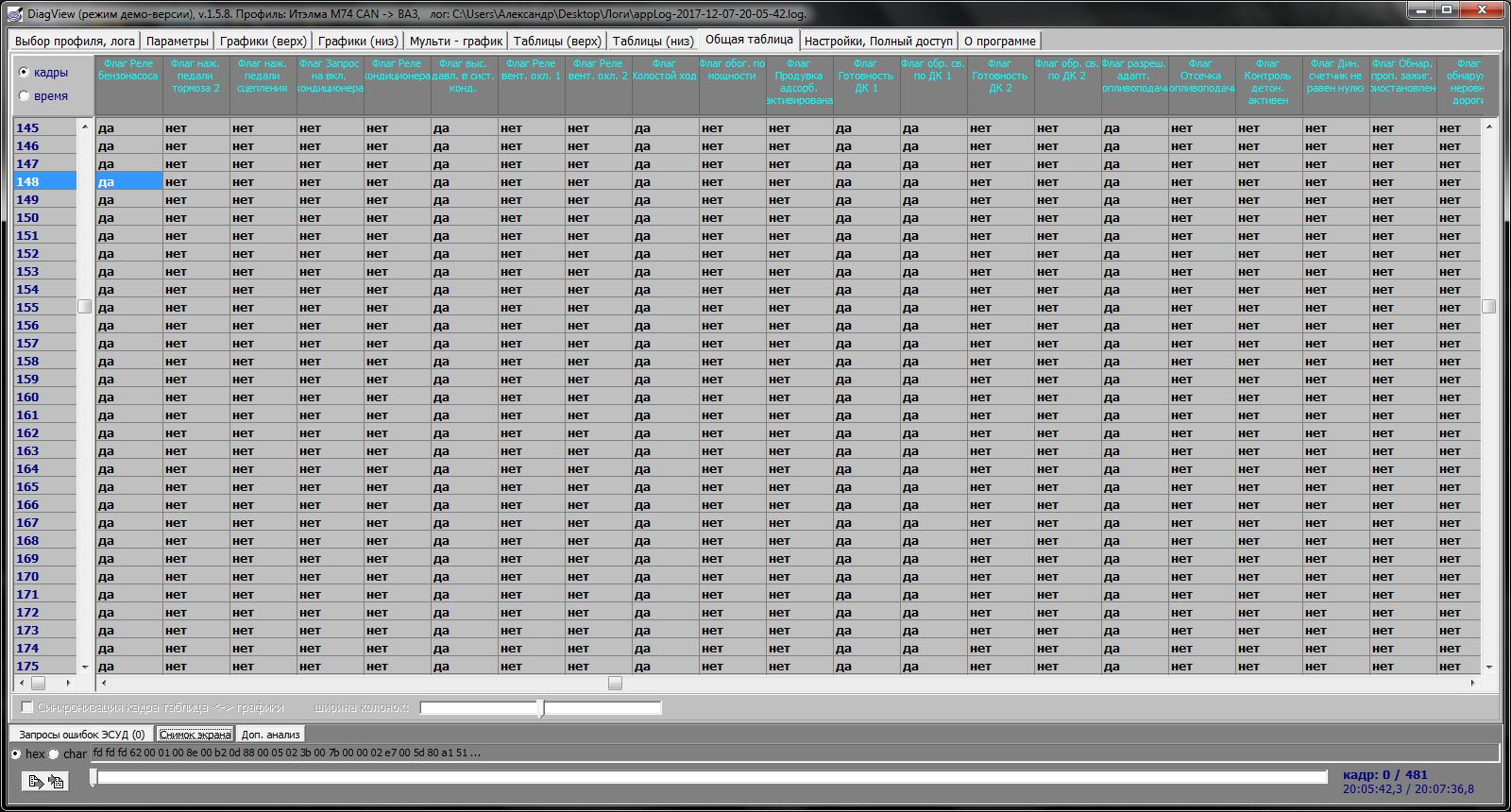This screenshot has width=1511, height=812.
Task: Click the left copy icon below hex radio
Action: (x=35, y=781)
